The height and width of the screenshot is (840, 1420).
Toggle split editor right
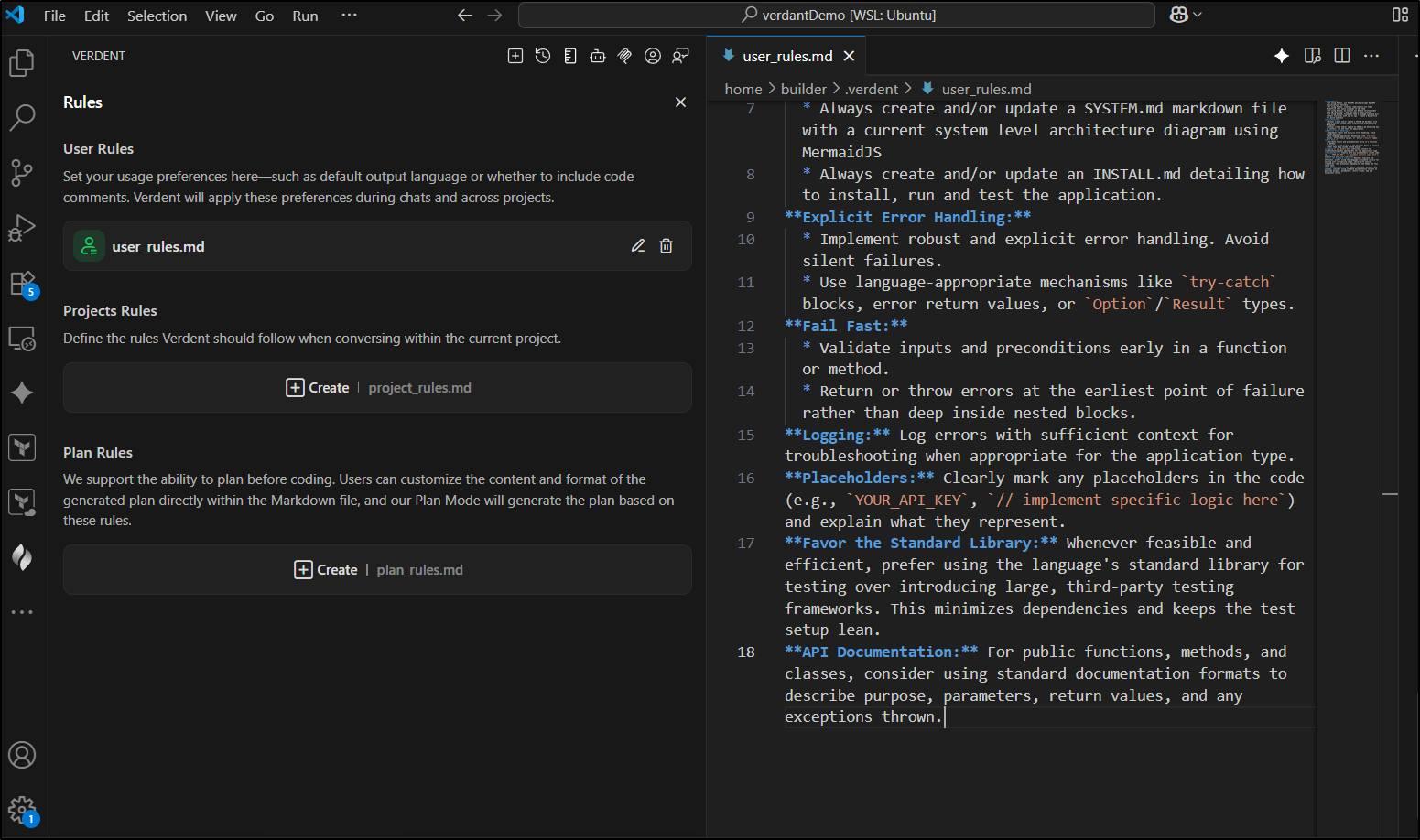point(1342,56)
